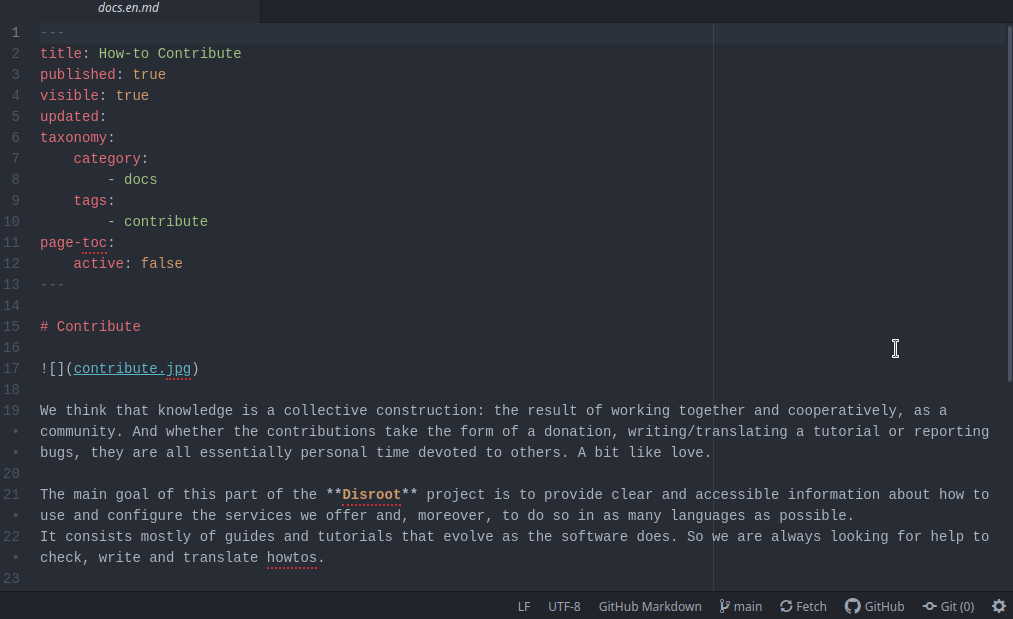The image size is (1013, 619).
Task: Click the 'false' value after active
Action: (161, 264)
